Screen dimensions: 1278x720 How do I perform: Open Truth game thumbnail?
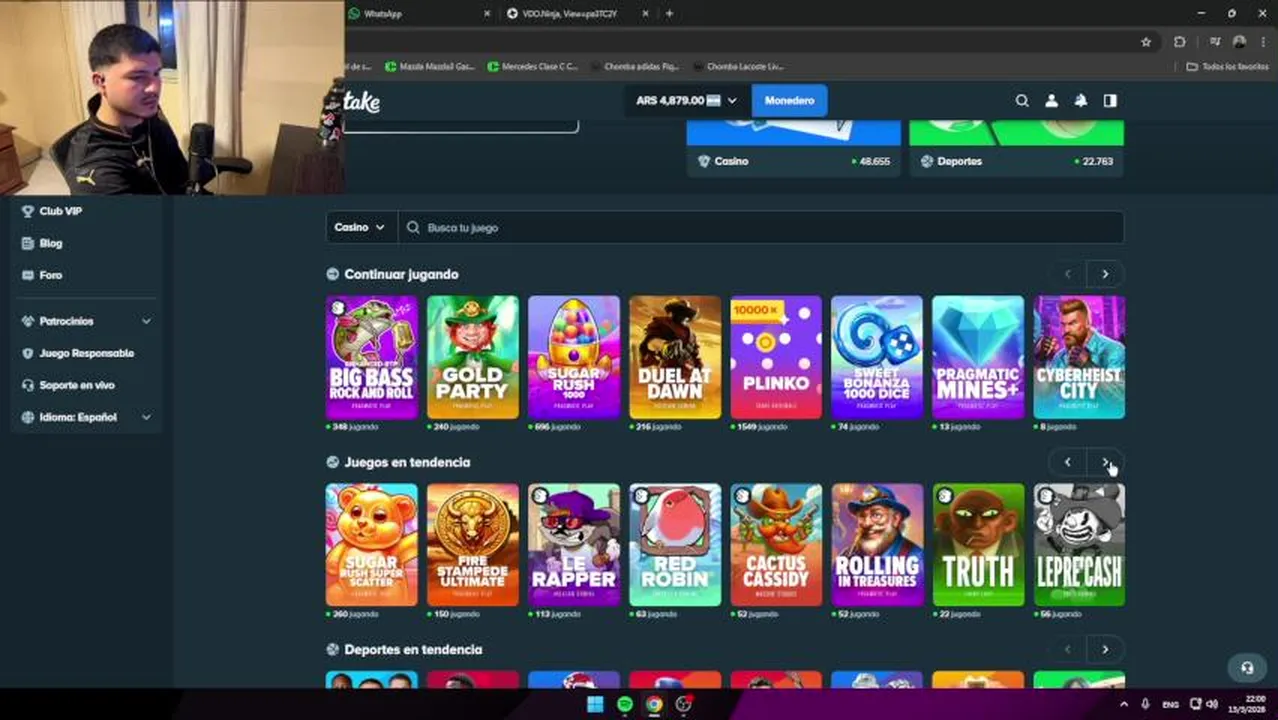(x=978, y=545)
